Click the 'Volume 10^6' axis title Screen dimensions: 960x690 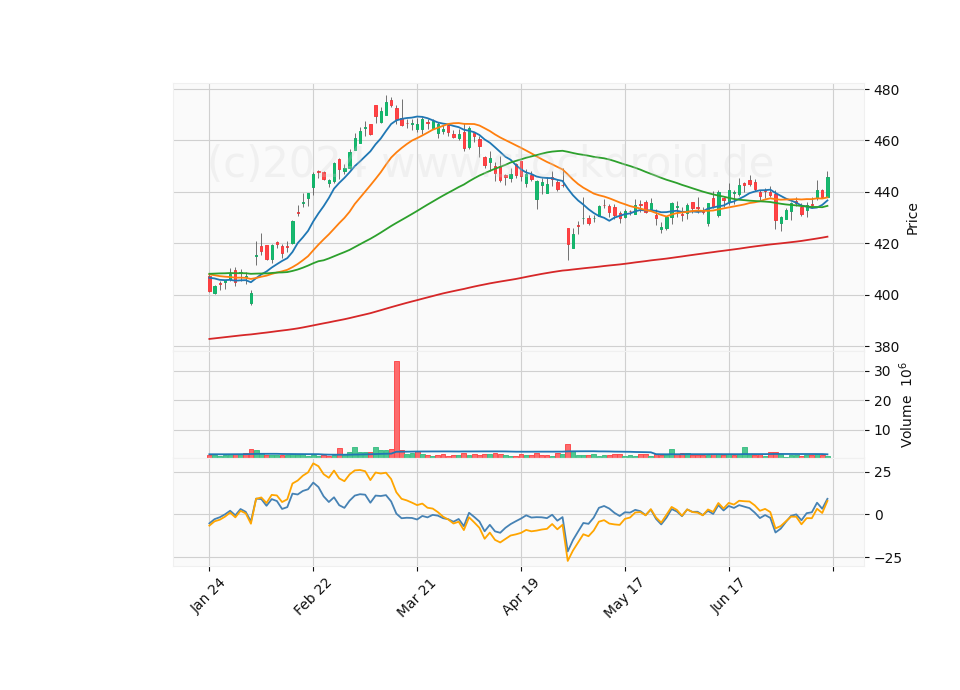906,406
